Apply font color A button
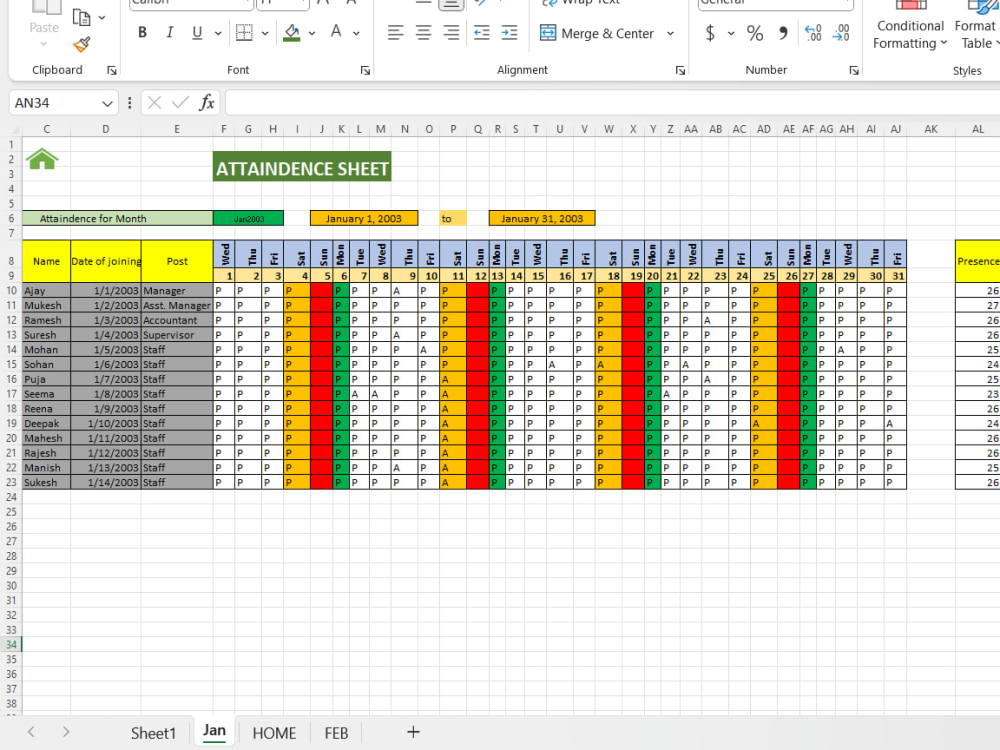The width and height of the screenshot is (1000, 750). [x=336, y=33]
